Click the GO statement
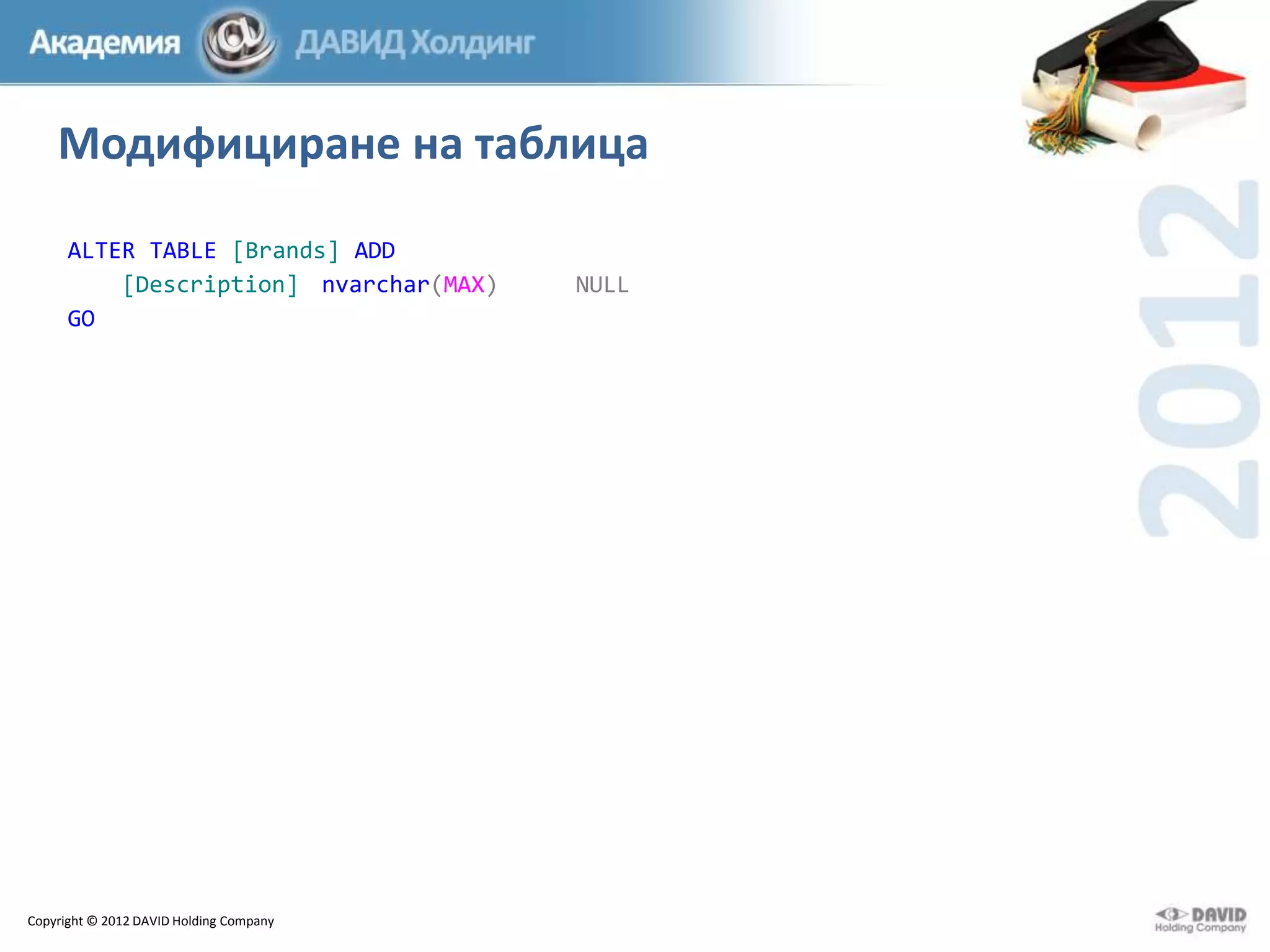The width and height of the screenshot is (1270, 952). pyautogui.click(x=81, y=319)
